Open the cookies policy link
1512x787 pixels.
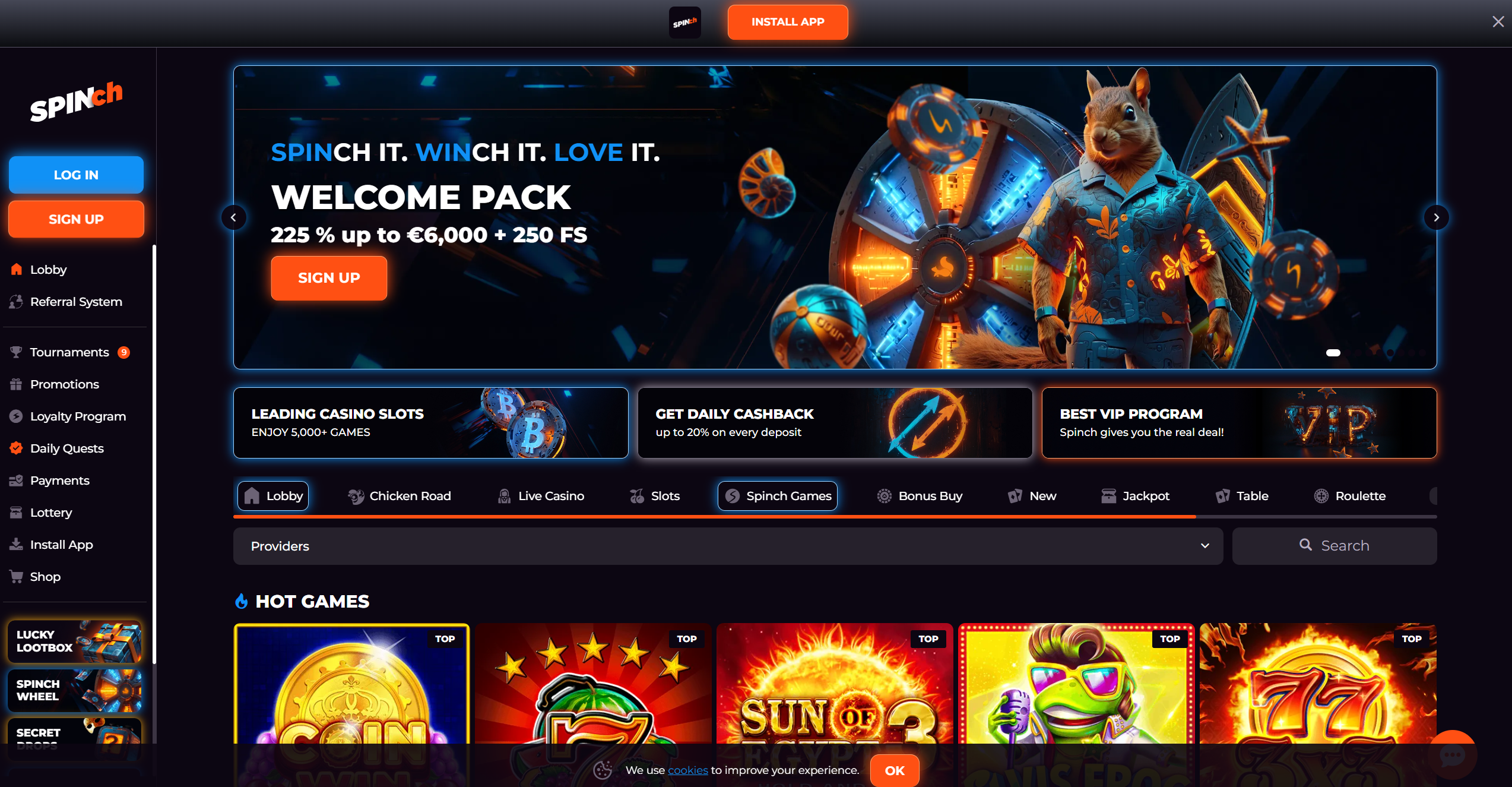[x=687, y=770]
